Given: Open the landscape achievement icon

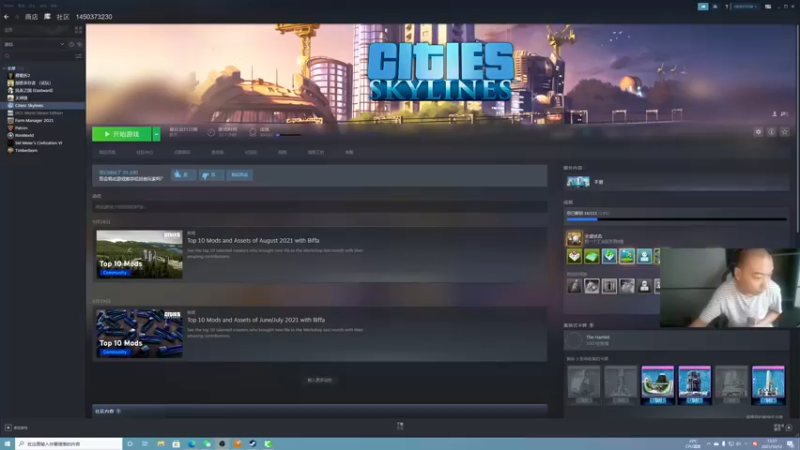Looking at the screenshot, I should tap(627, 256).
